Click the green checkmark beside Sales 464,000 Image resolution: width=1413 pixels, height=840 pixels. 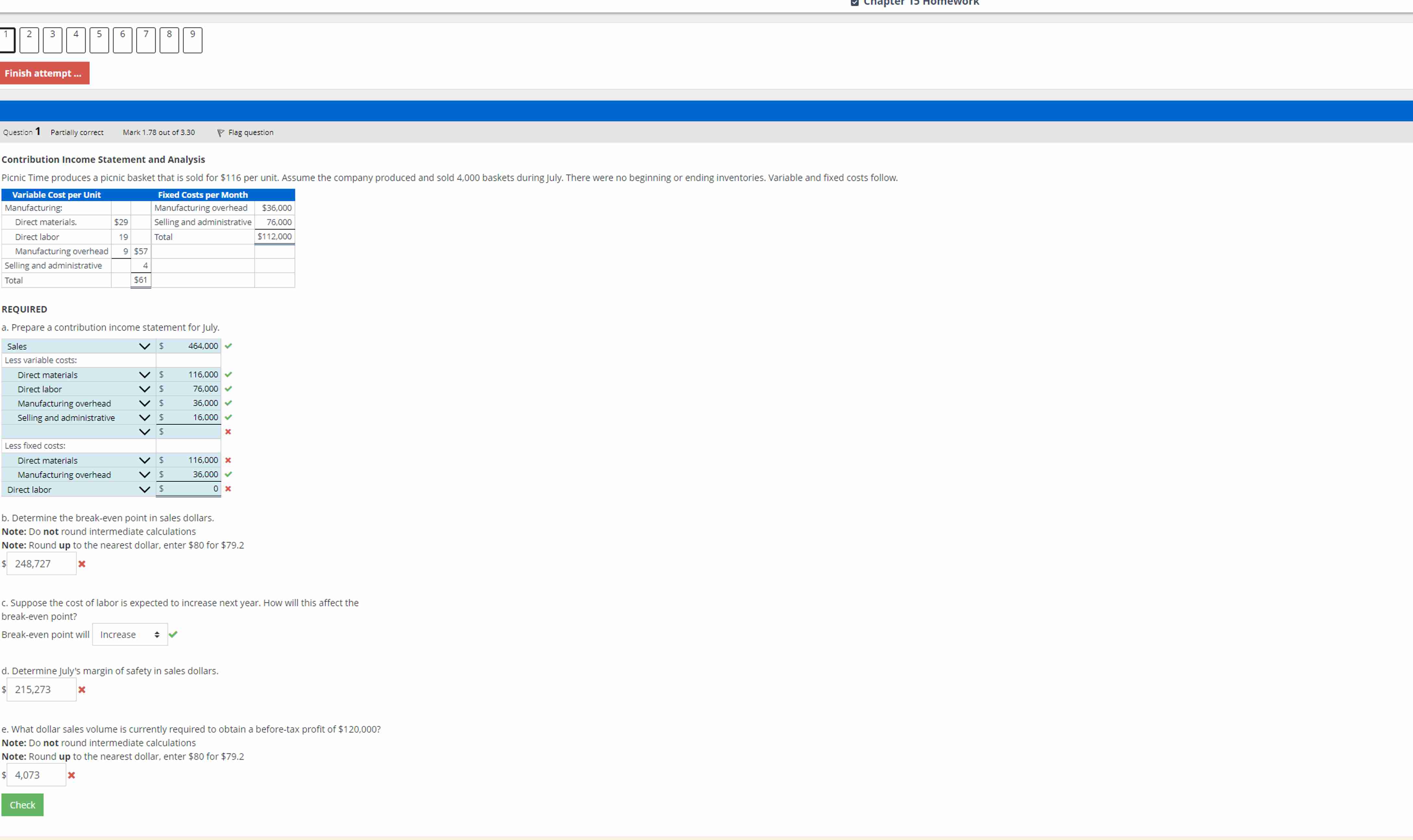point(228,346)
